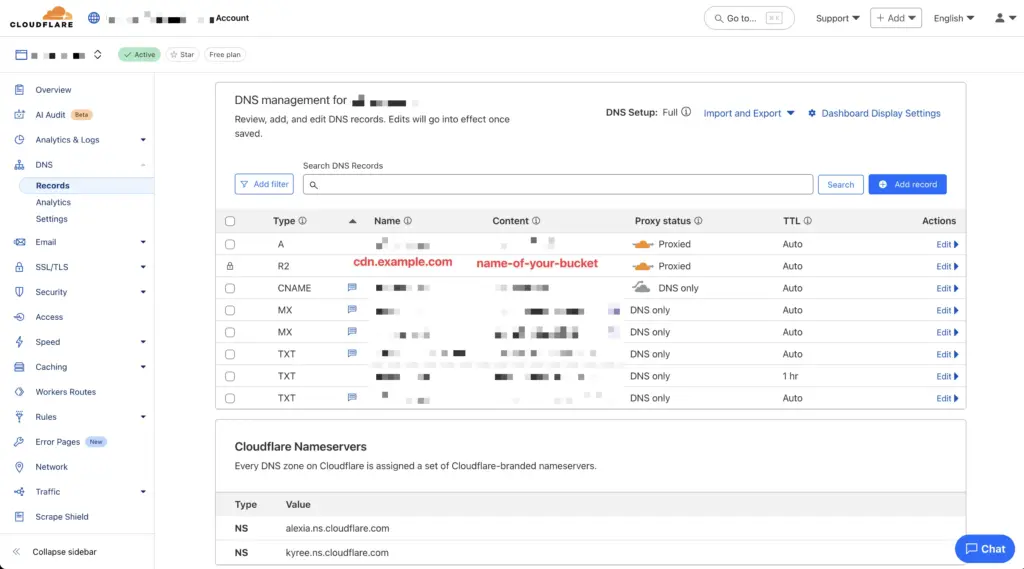Select Settings under DNS
This screenshot has height=569, width=1024.
click(52, 219)
